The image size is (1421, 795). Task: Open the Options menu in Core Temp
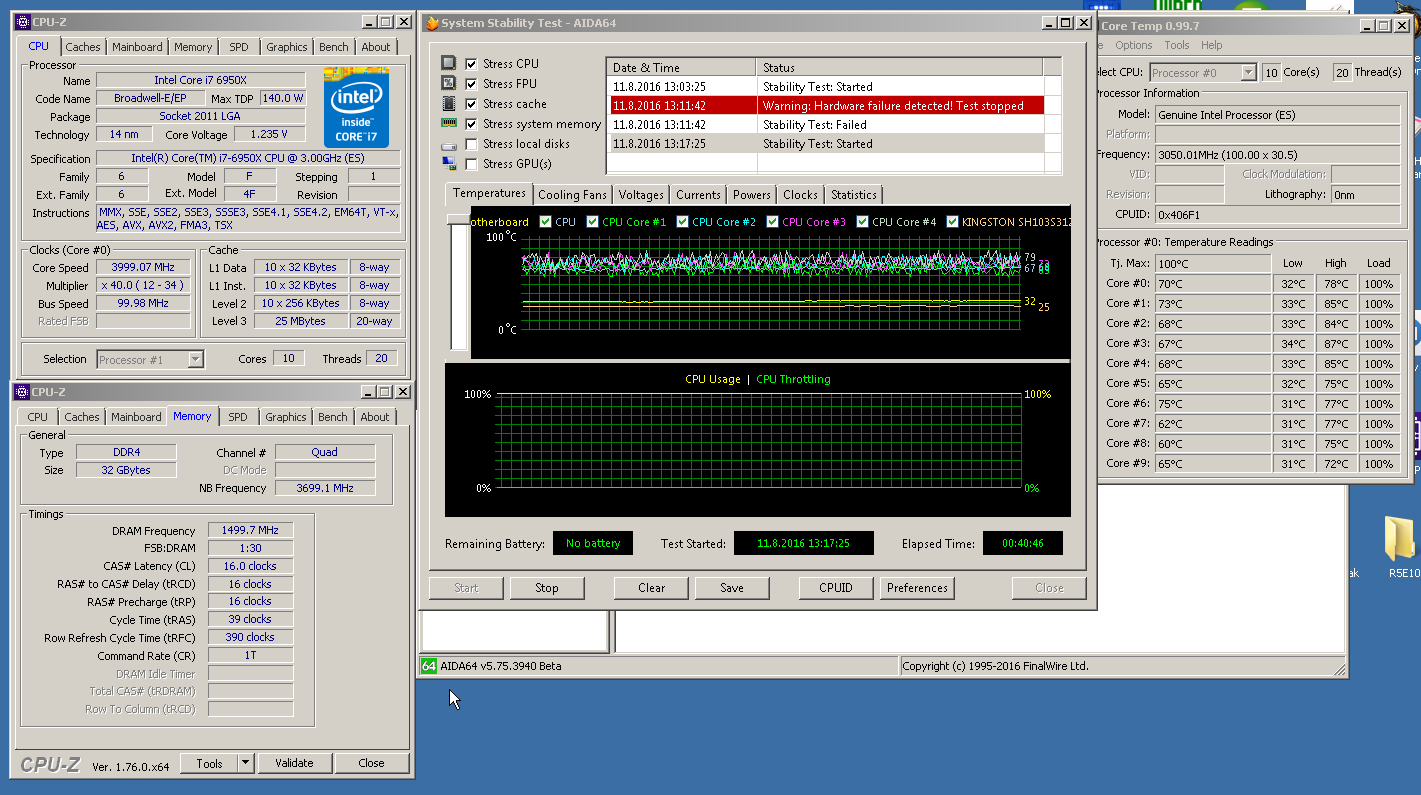(1133, 45)
